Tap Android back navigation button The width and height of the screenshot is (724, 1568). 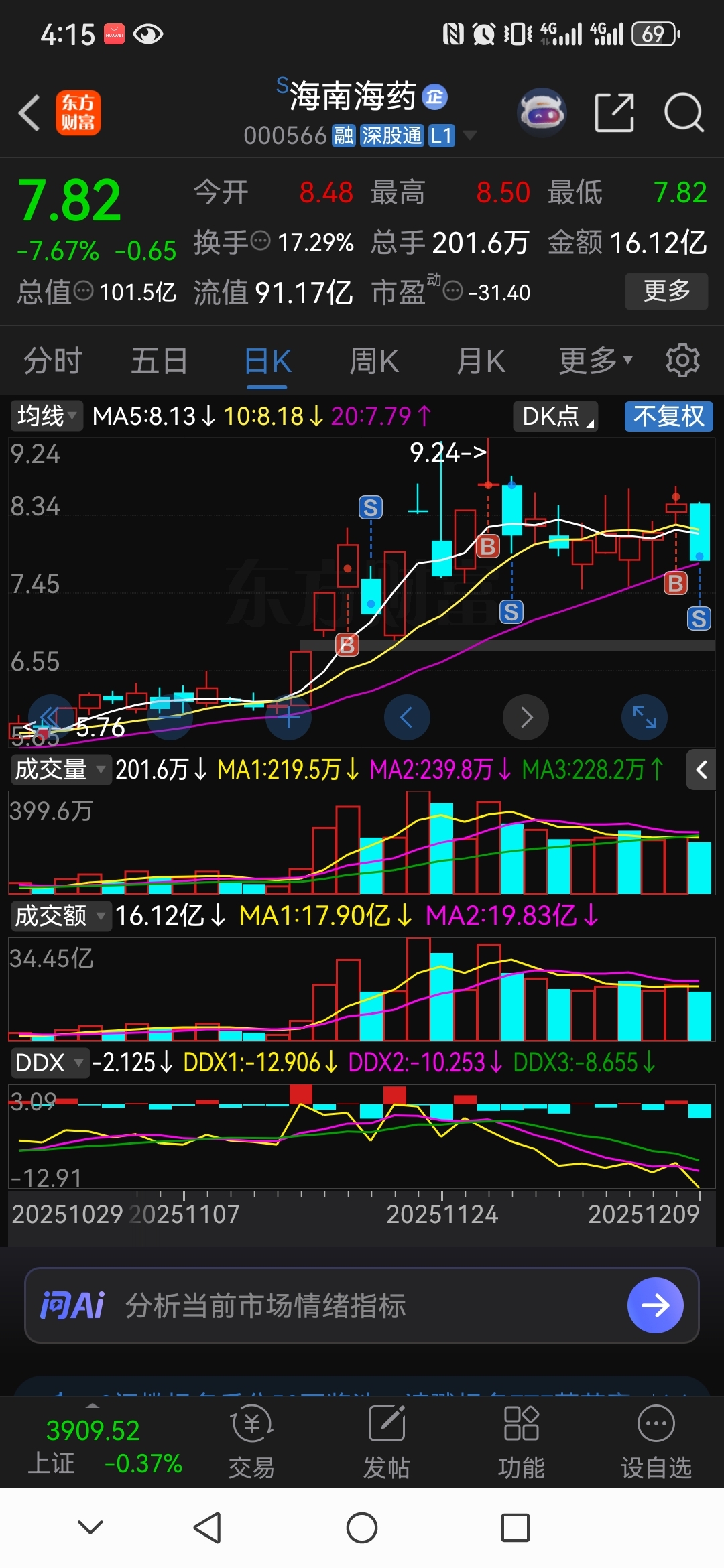207,1528
